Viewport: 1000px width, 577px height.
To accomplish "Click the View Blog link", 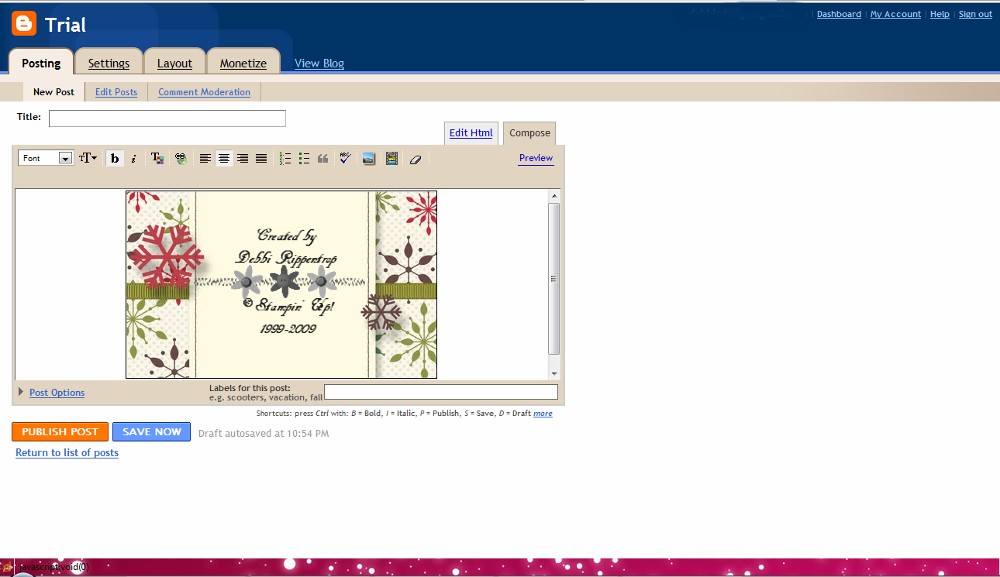I will coord(319,63).
